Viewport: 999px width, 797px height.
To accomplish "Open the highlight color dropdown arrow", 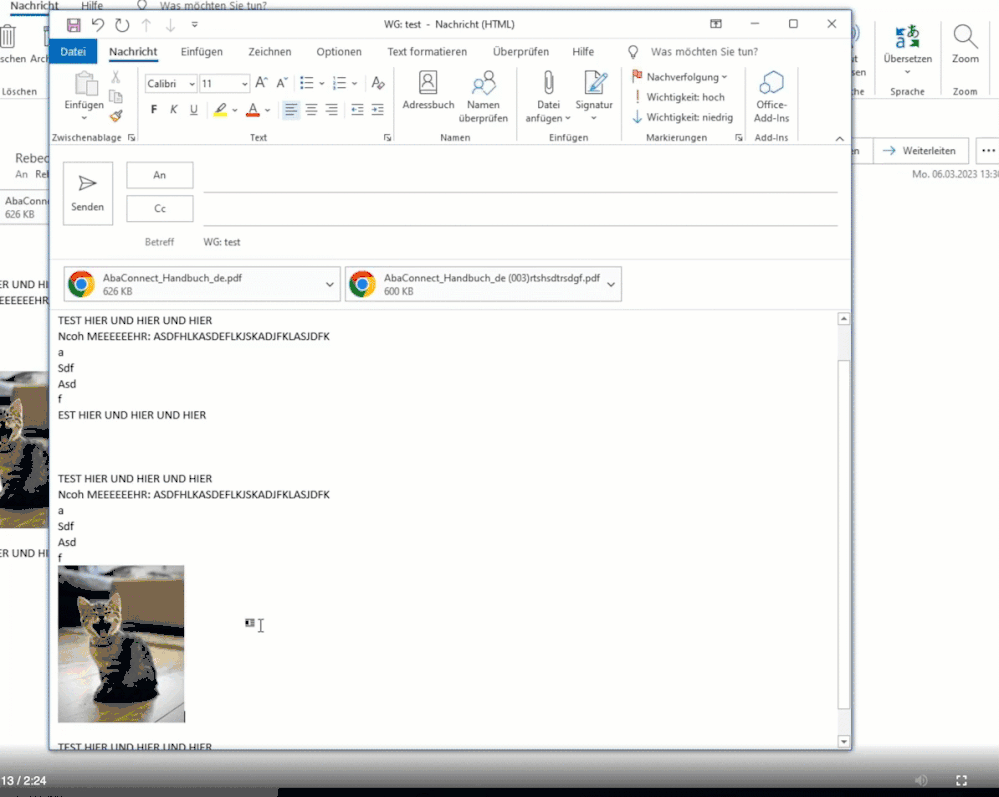I will click(235, 110).
